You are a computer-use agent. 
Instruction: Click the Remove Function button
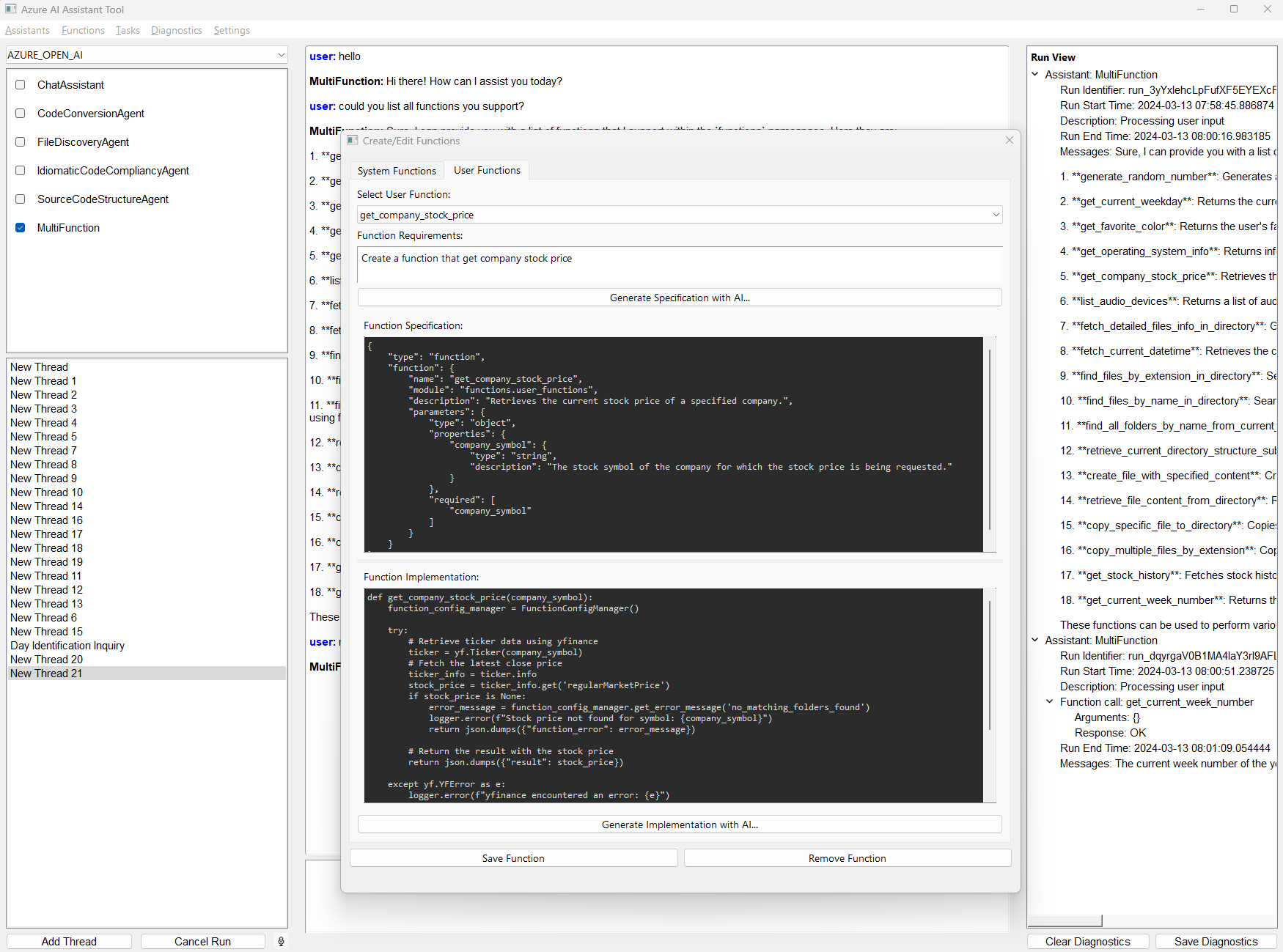point(846,857)
